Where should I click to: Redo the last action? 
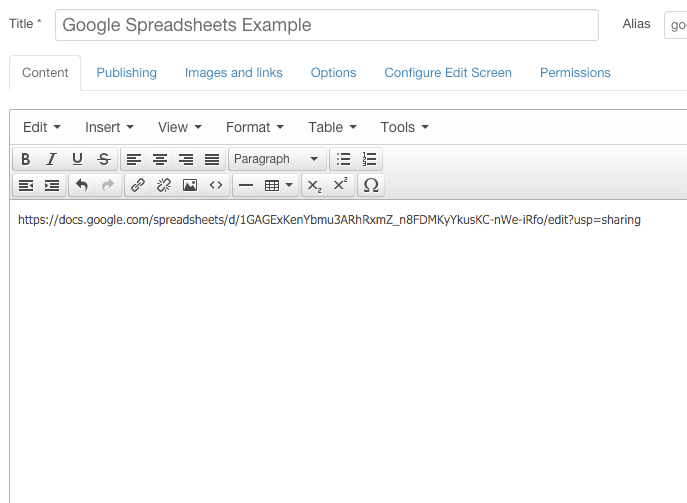click(x=108, y=185)
